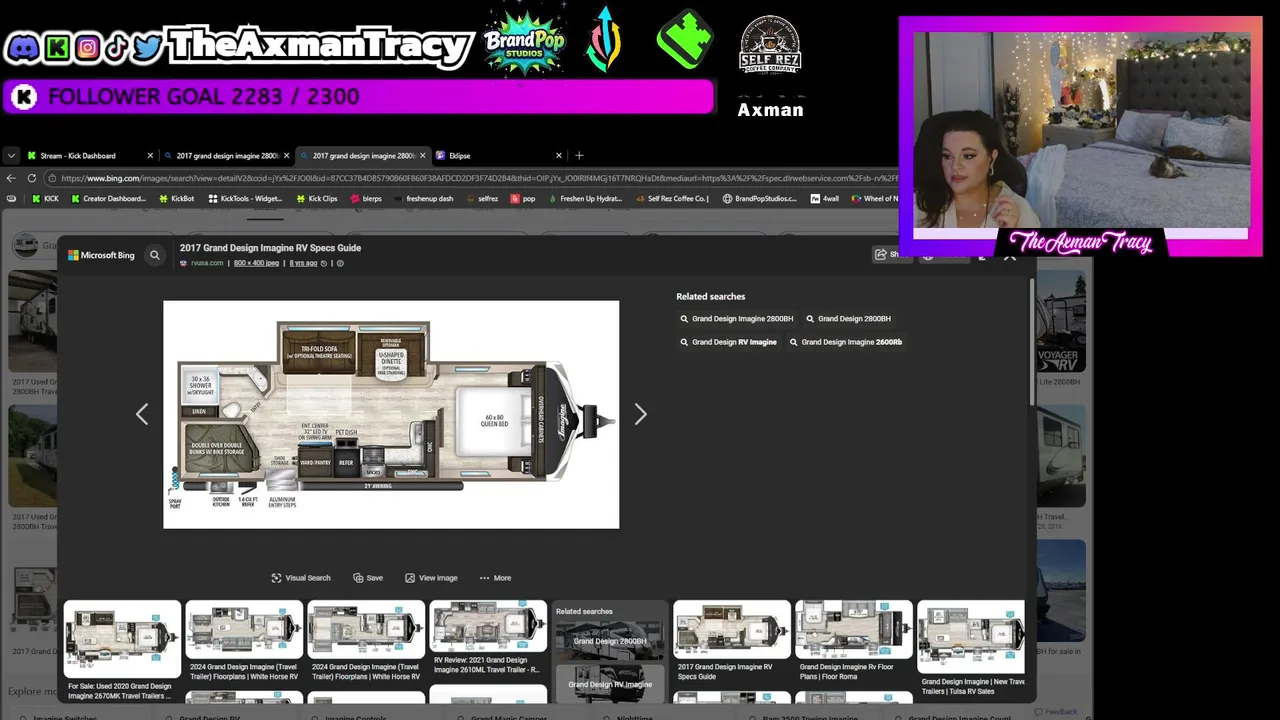Screen dimensions: 1280x720
Task: Open the Freshen Up Hydrat... bookmark
Action: 585,199
